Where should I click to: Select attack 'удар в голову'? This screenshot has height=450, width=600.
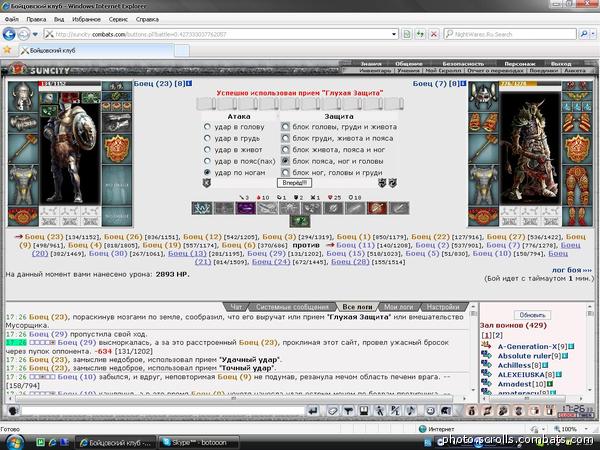click(207, 127)
